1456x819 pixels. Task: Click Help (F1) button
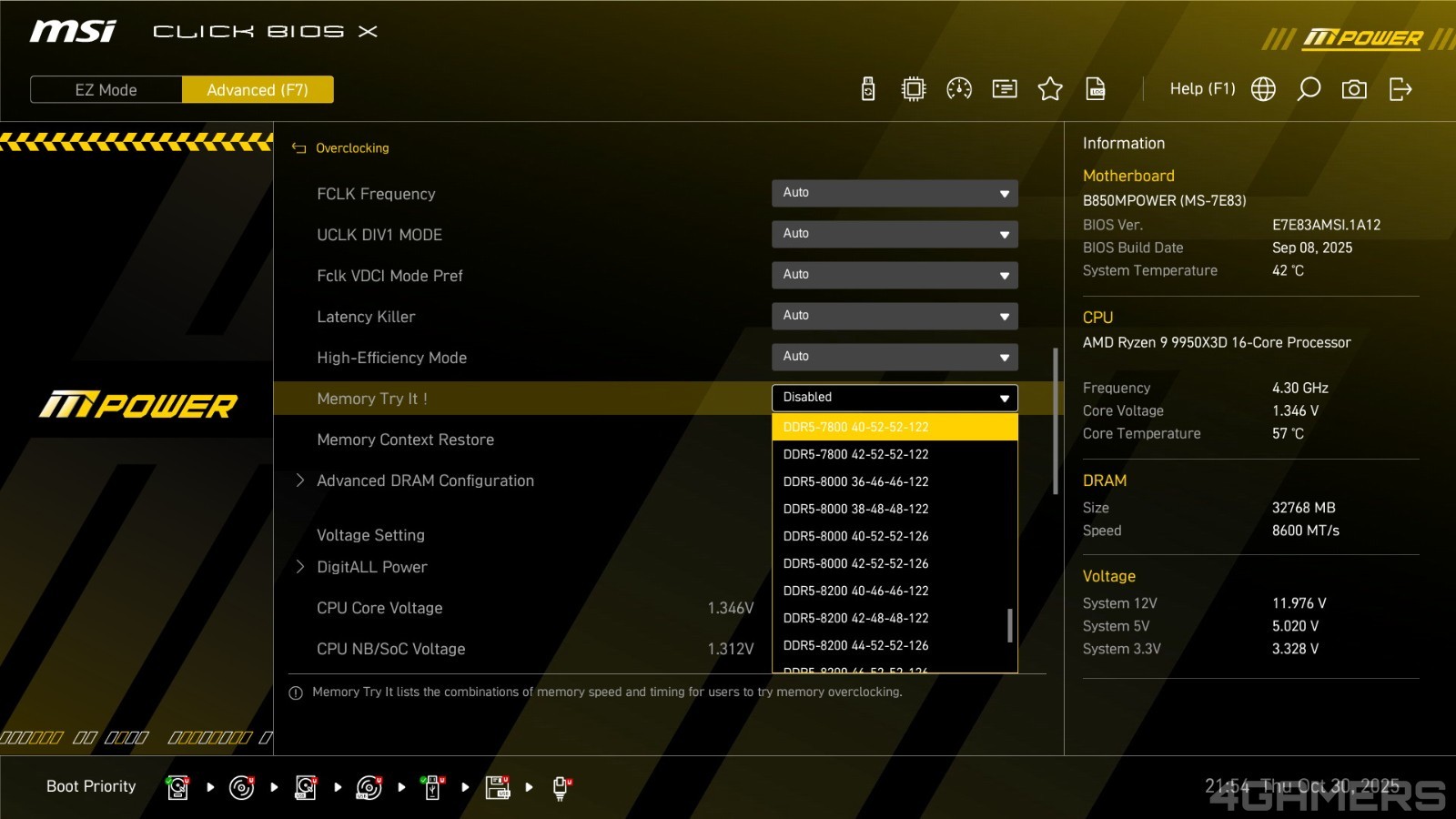[1202, 89]
